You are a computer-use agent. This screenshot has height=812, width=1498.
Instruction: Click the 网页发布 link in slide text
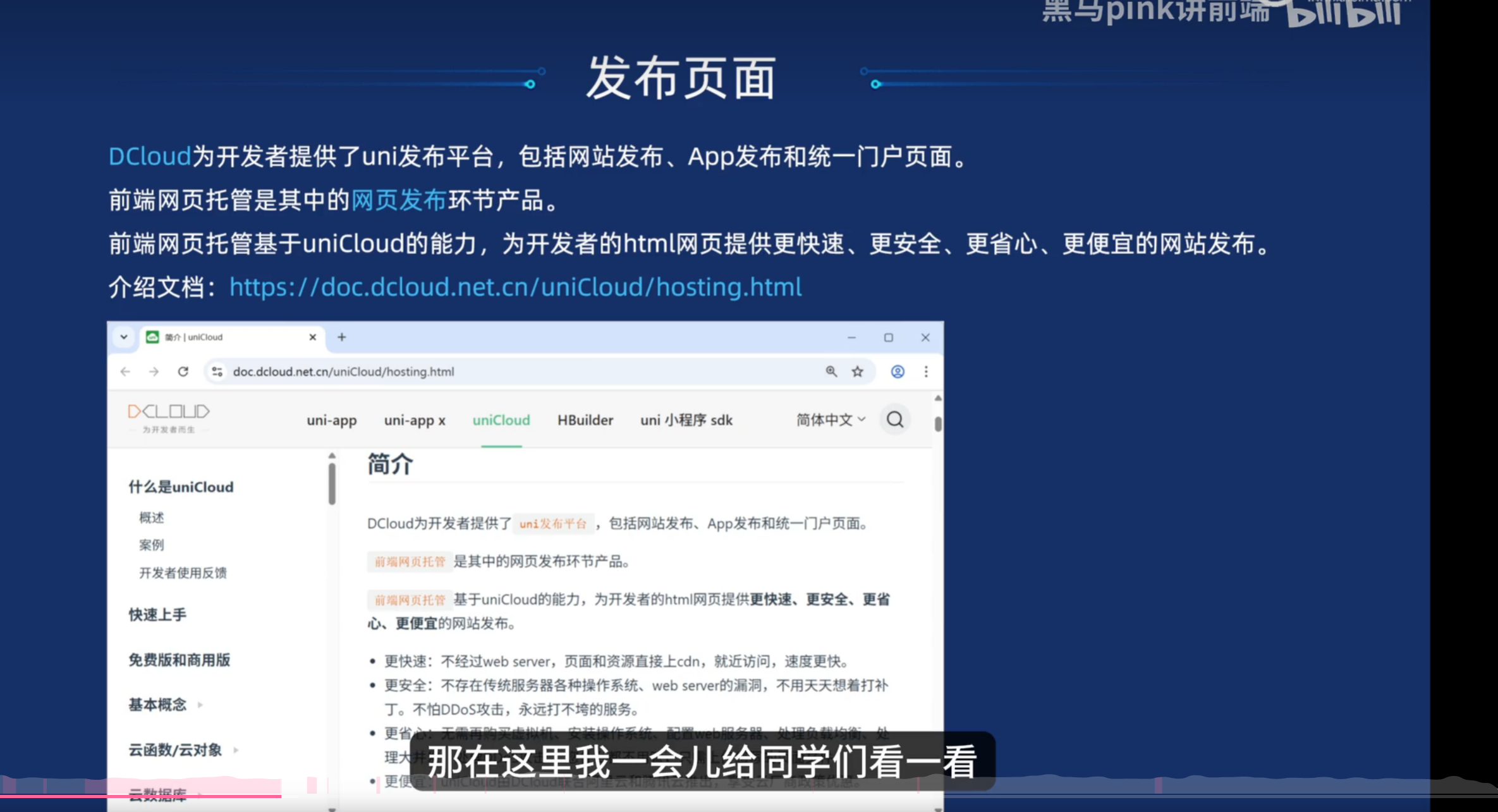[399, 200]
